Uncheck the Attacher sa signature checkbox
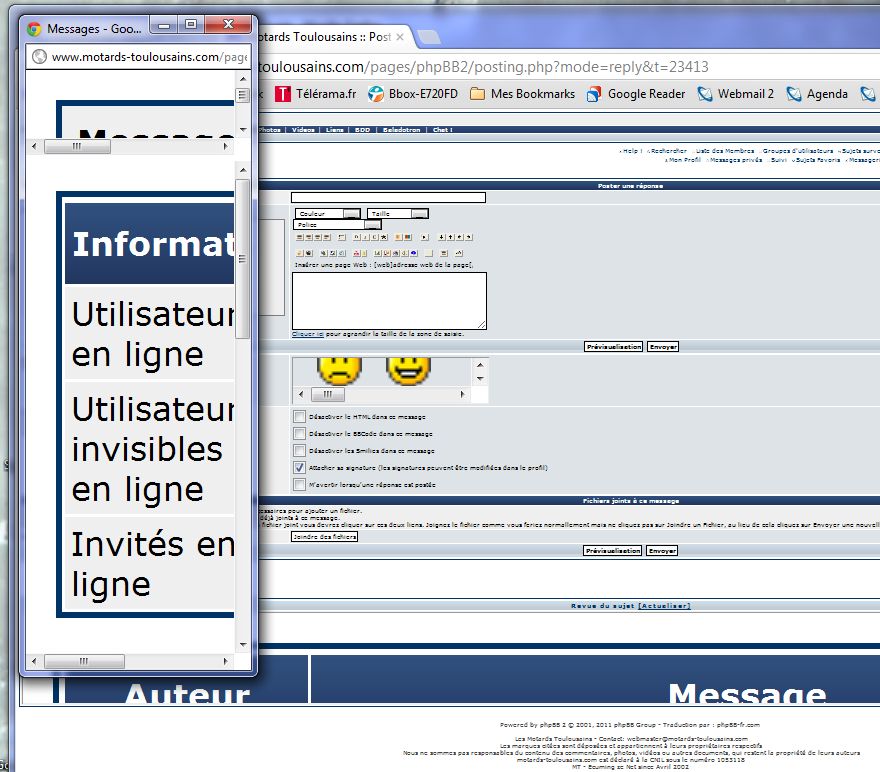This screenshot has width=880, height=772. (299, 467)
